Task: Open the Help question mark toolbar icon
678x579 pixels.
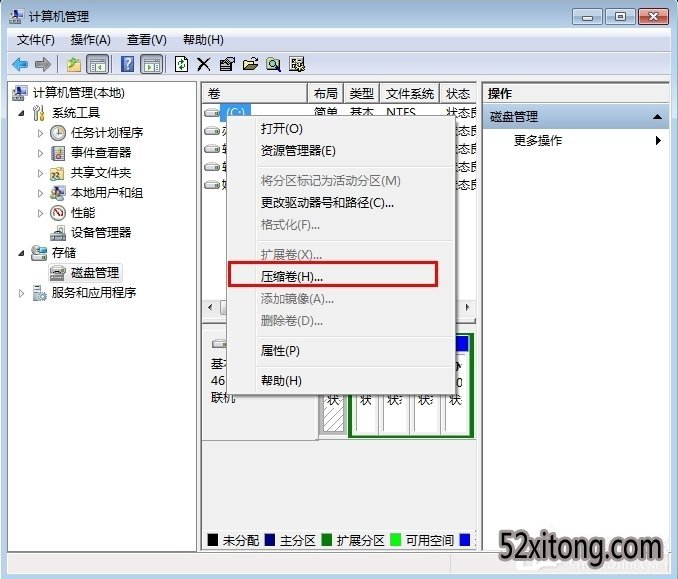Action: 127,64
